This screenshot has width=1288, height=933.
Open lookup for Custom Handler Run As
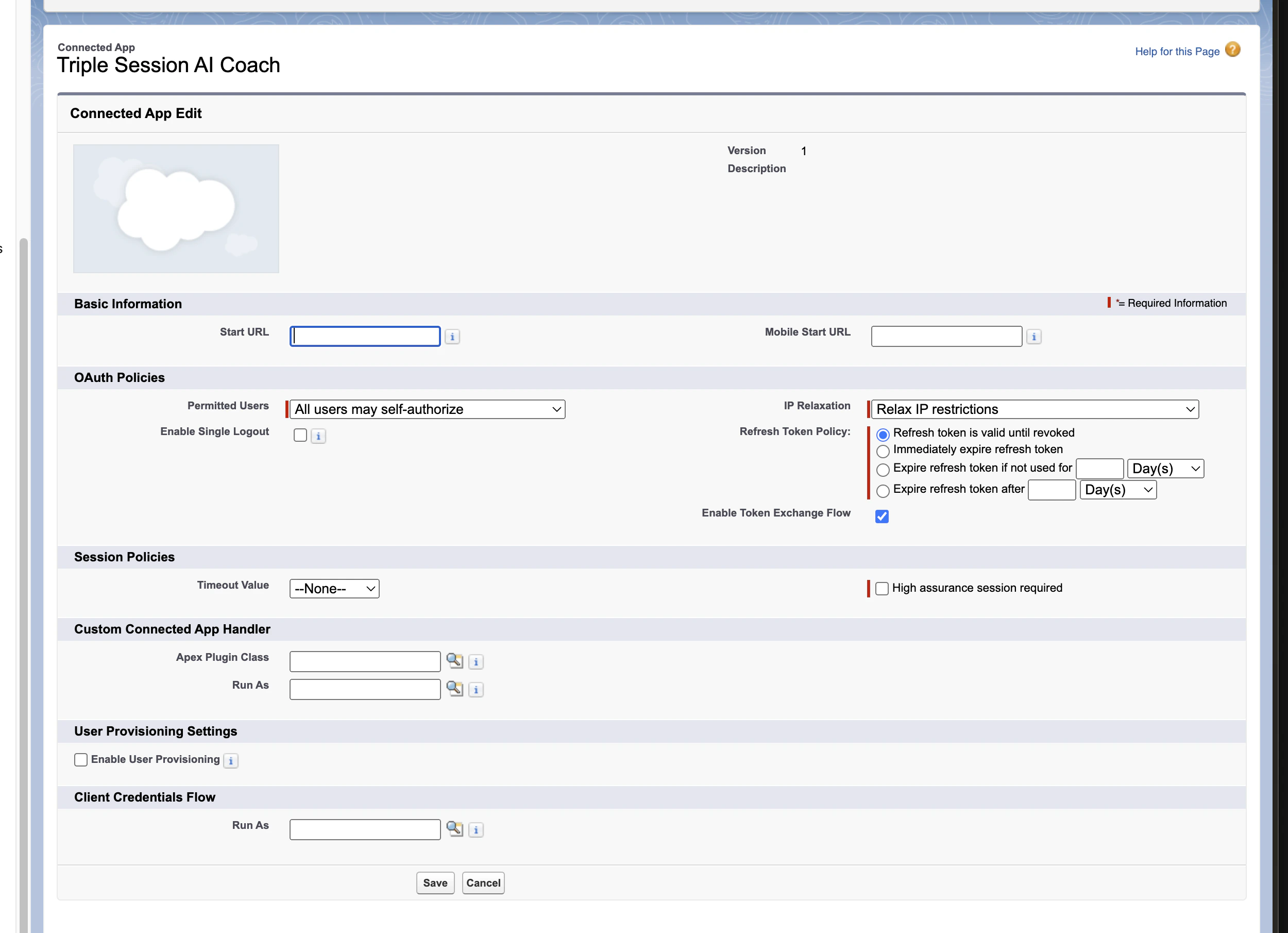(x=454, y=688)
